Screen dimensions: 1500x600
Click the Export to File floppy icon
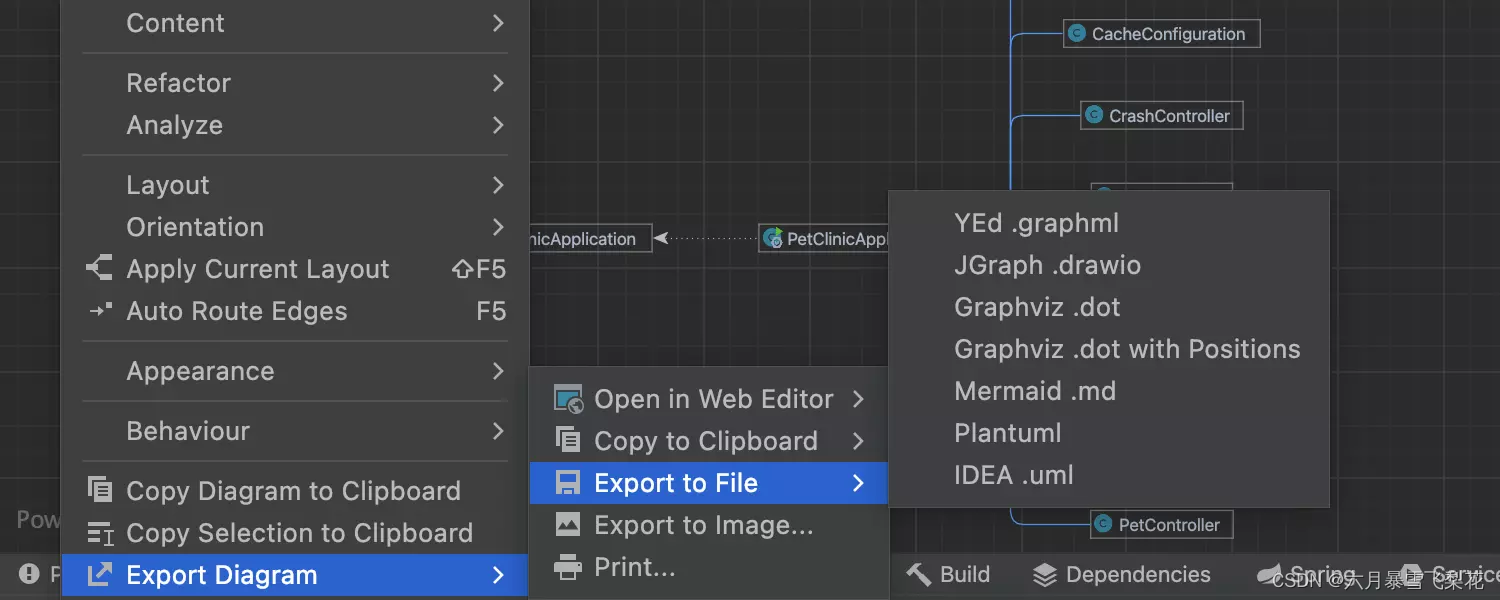coord(568,483)
